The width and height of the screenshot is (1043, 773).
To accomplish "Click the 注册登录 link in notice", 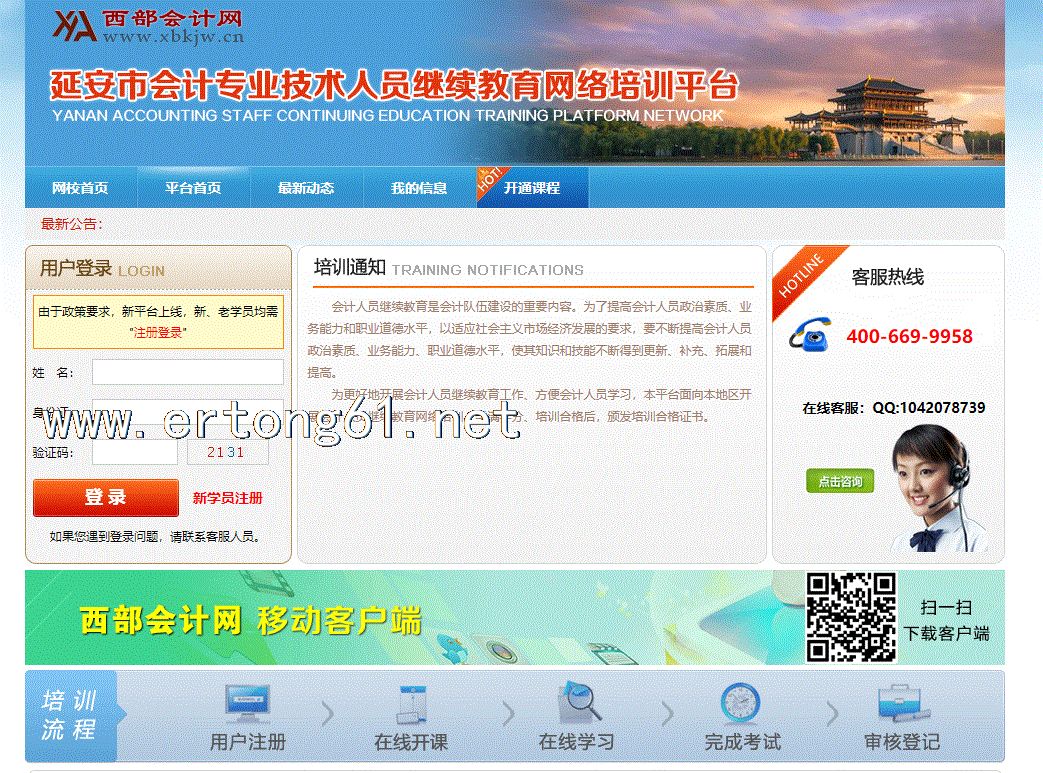I will 158,333.
